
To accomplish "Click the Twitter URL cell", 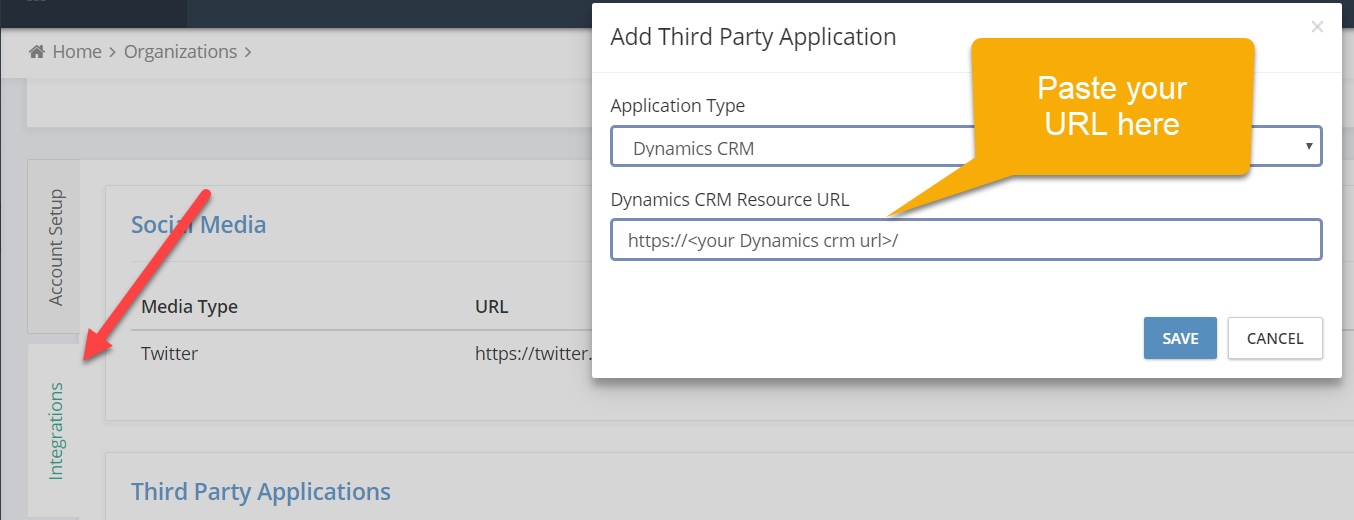I will (x=533, y=353).
